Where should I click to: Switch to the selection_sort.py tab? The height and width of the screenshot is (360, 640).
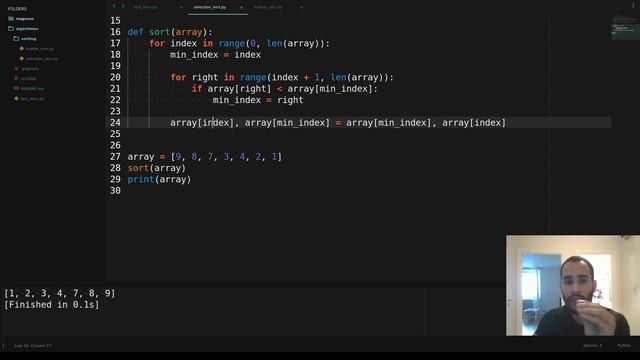[x=210, y=7]
